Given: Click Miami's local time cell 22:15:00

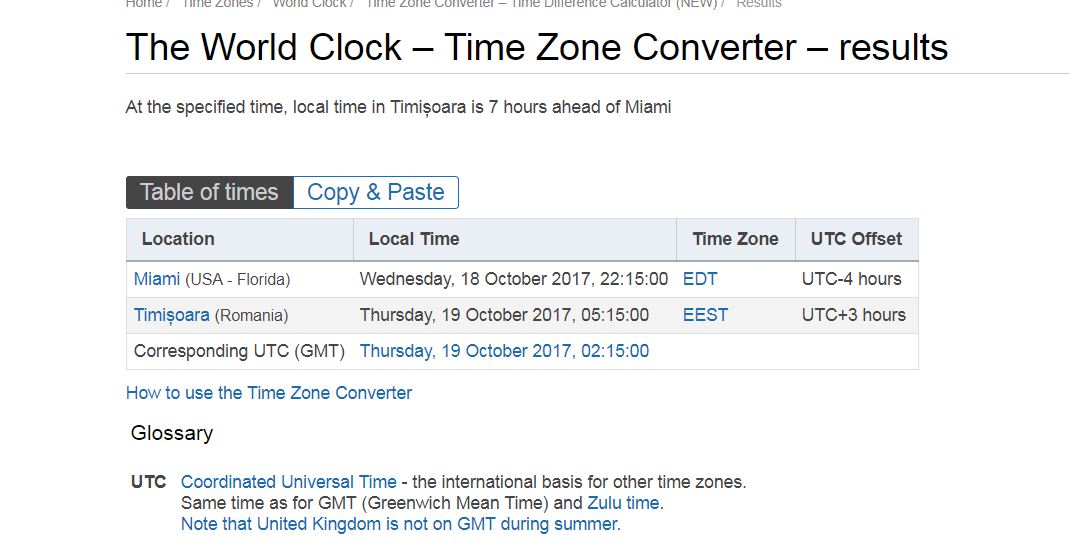Looking at the screenshot, I should [513, 279].
